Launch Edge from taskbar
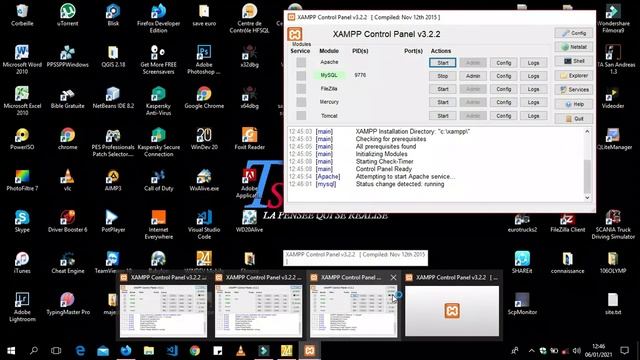The width and height of the screenshot is (640, 360). (x=80, y=351)
